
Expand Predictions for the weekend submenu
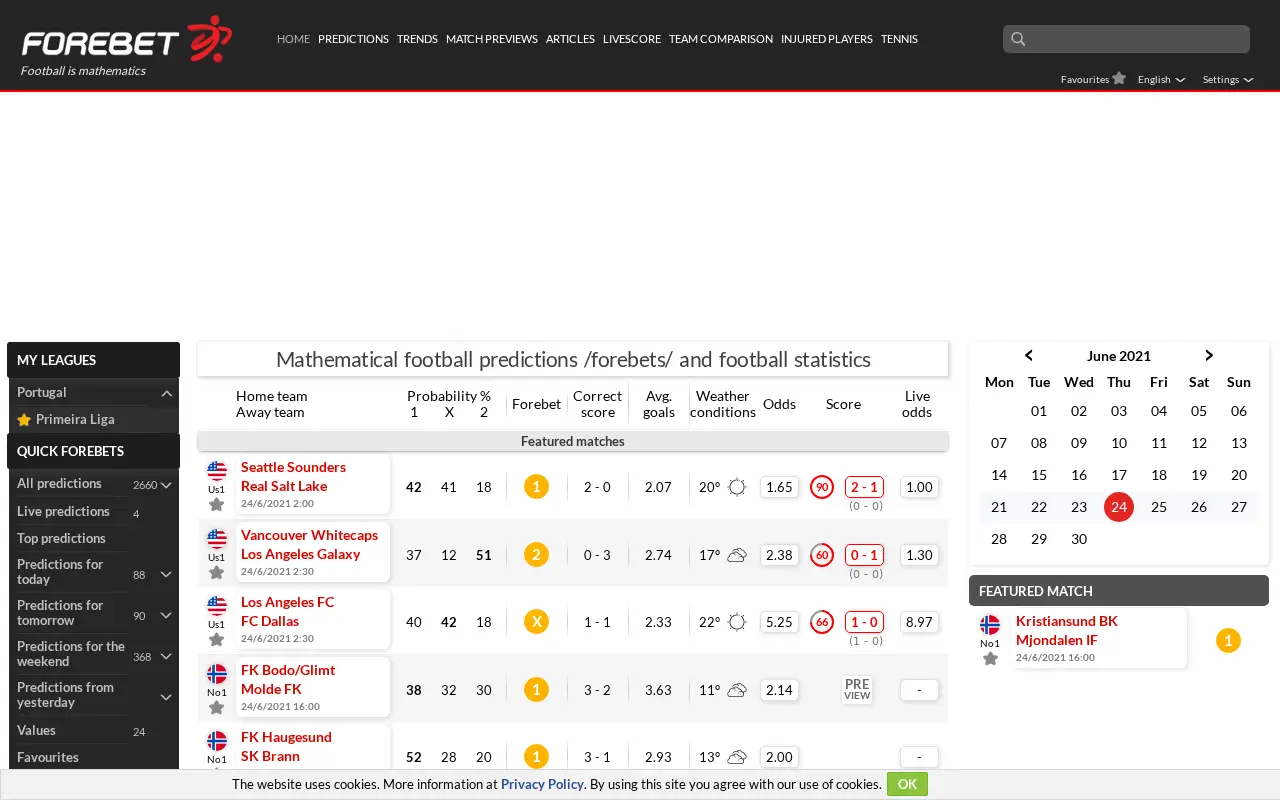(167, 656)
